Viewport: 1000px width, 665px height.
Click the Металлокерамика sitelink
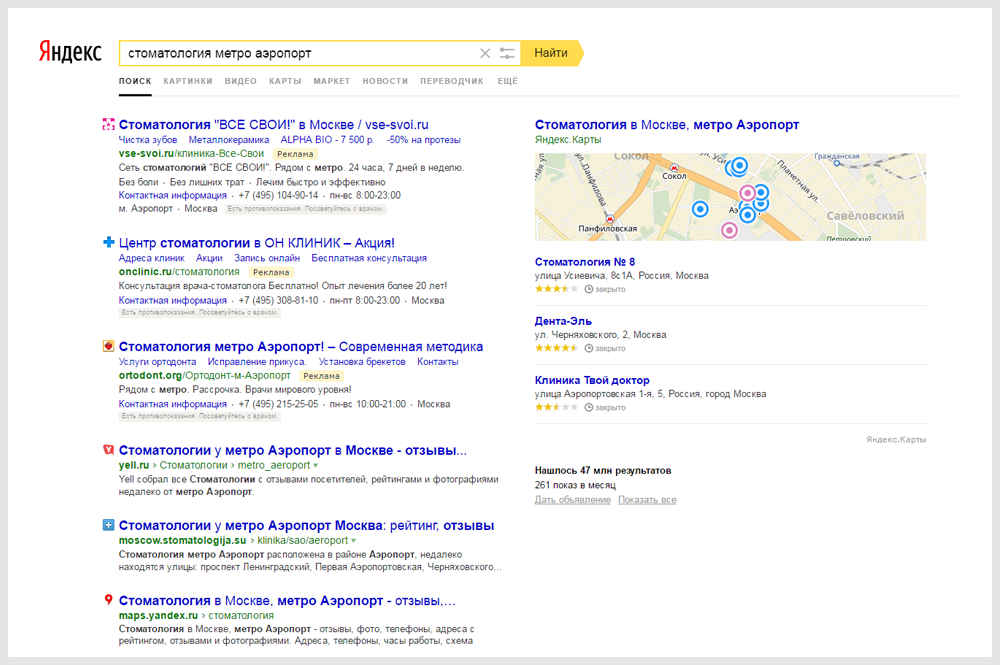(229, 140)
